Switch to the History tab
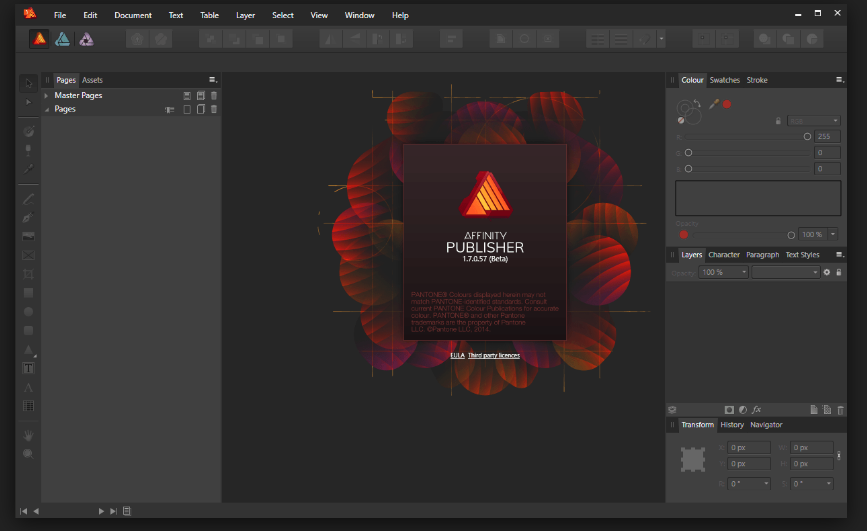 tap(732, 425)
